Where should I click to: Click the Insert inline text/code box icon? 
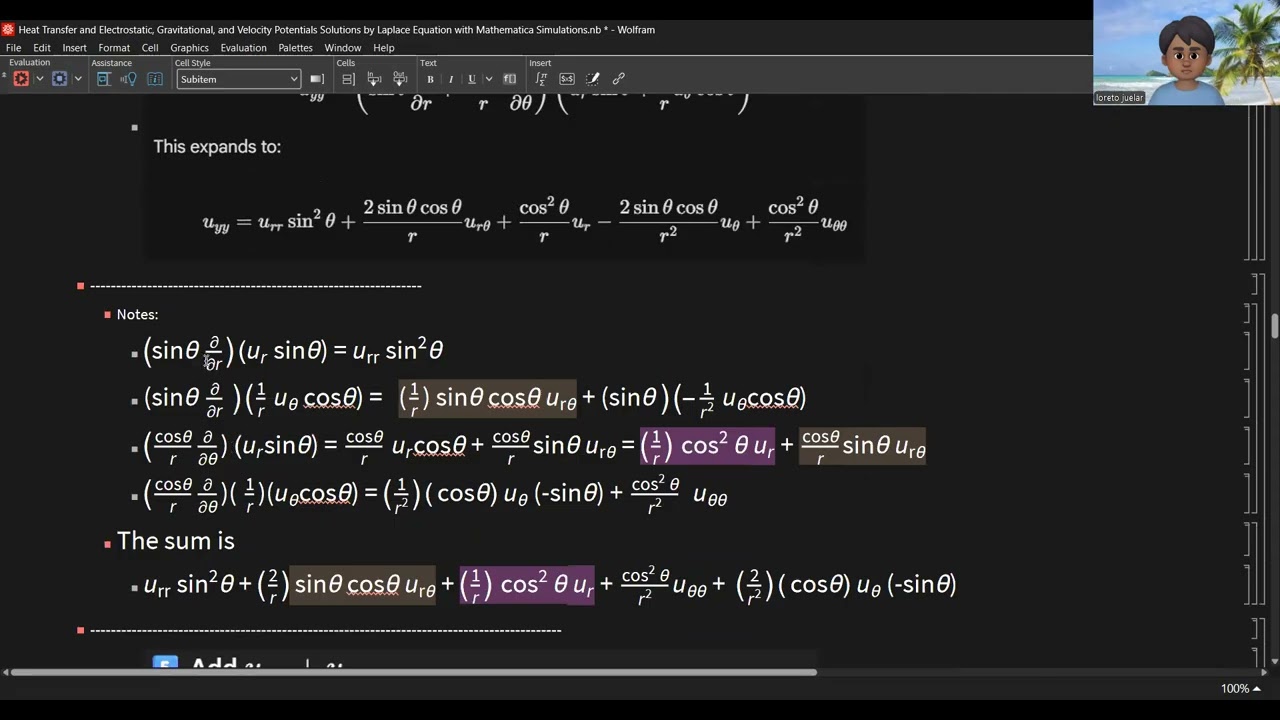567,79
